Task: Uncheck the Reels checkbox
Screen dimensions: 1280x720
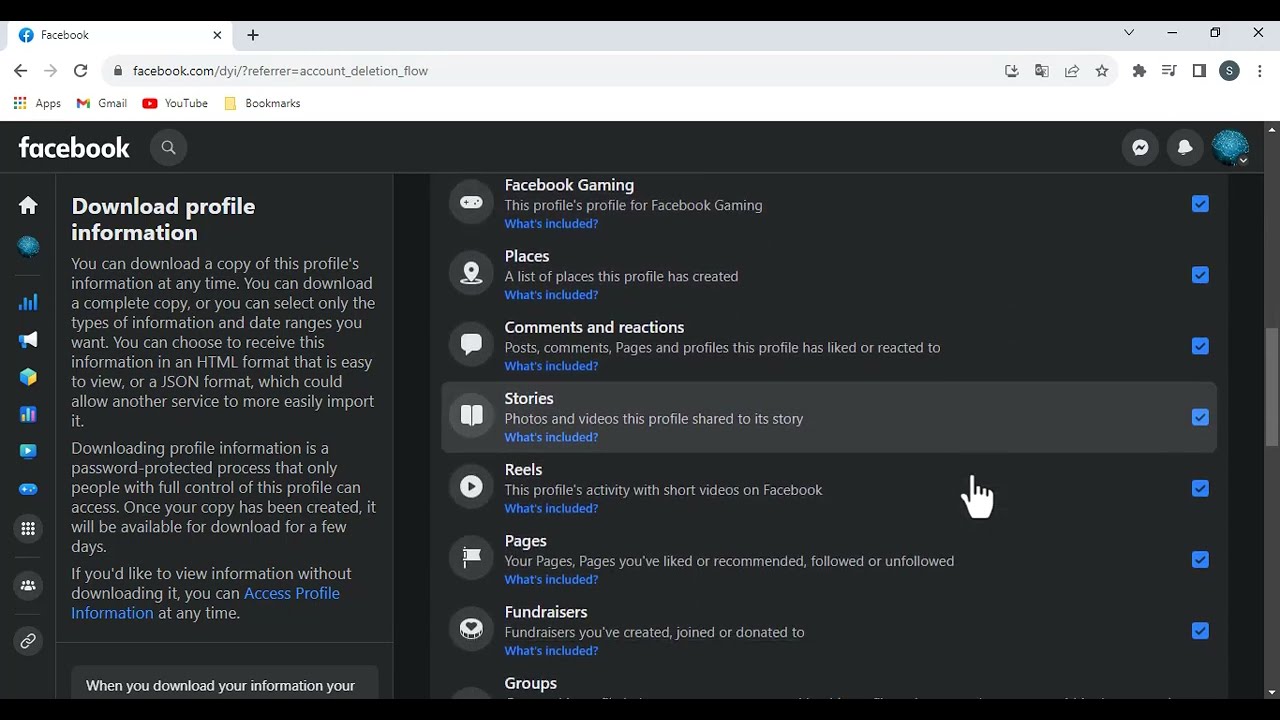Action: point(1200,488)
